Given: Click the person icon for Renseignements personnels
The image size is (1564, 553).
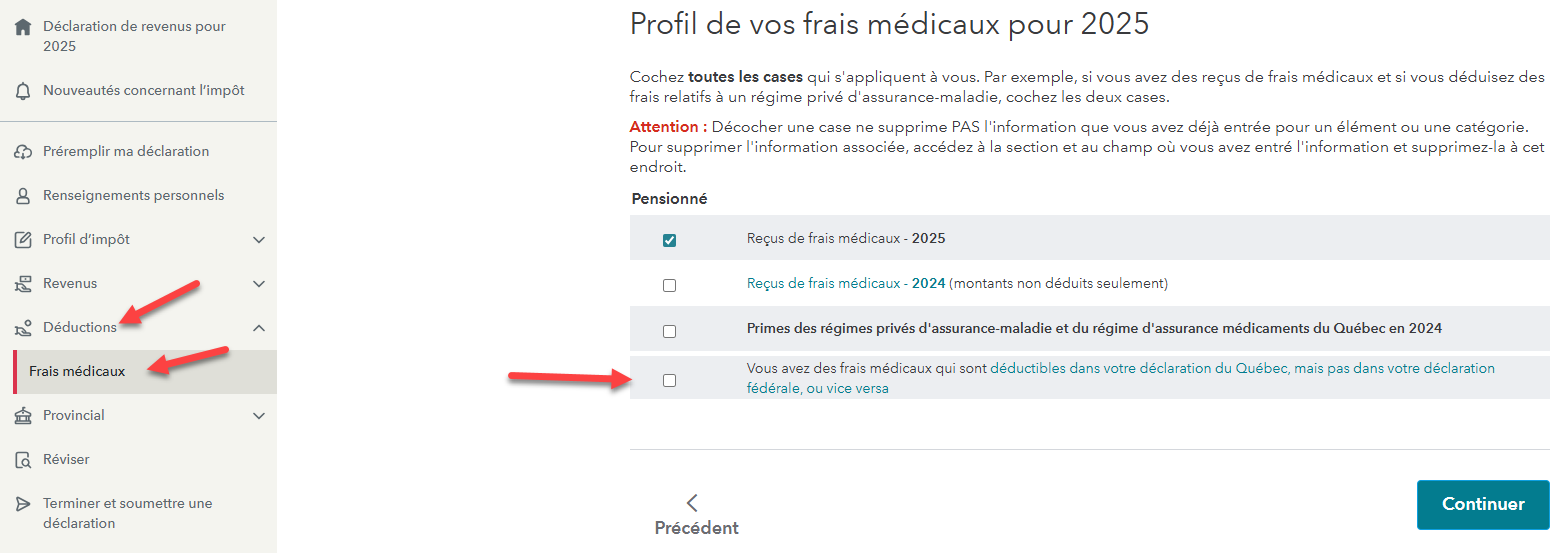Looking at the screenshot, I should 23,196.
